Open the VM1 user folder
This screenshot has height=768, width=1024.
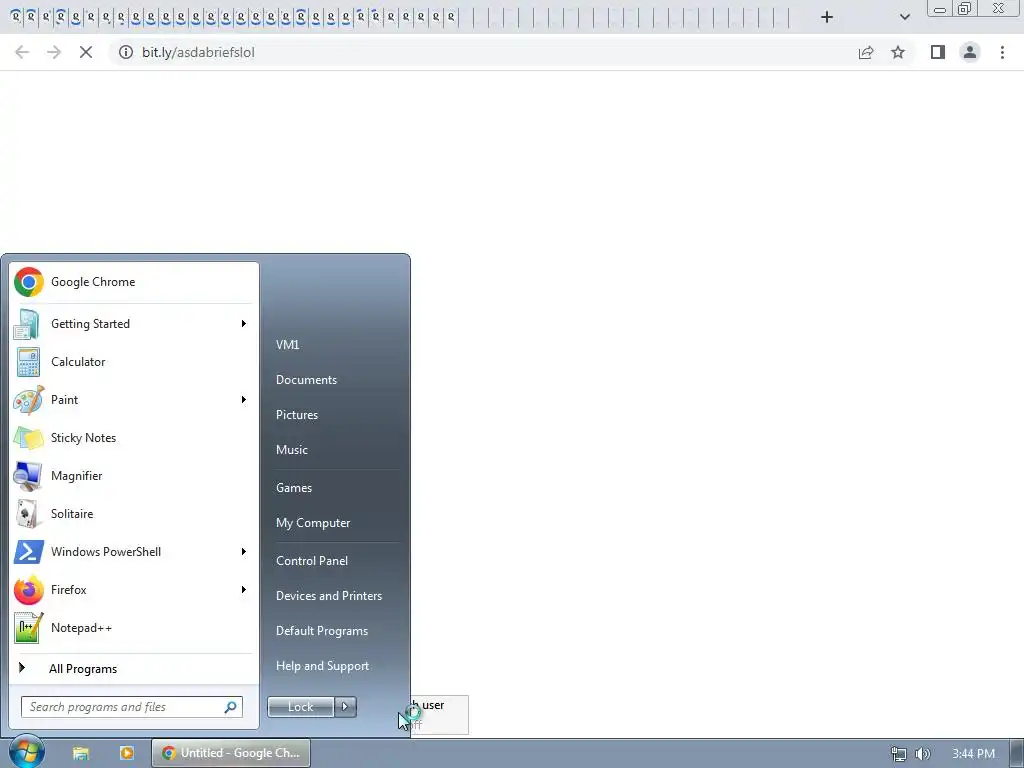point(287,345)
